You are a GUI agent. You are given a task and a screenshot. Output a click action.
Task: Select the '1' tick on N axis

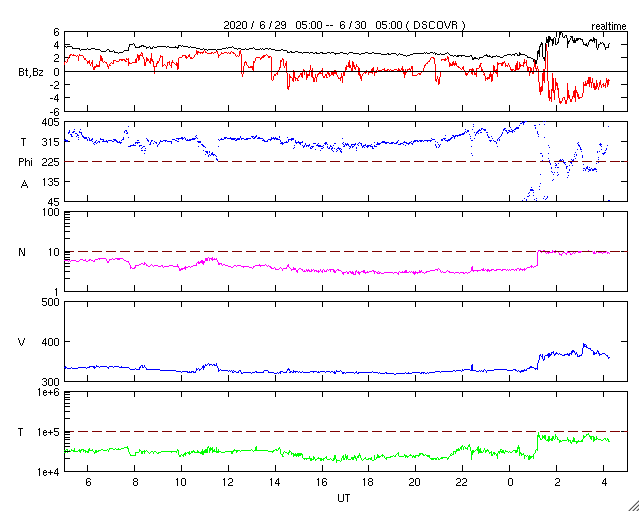click(57, 291)
